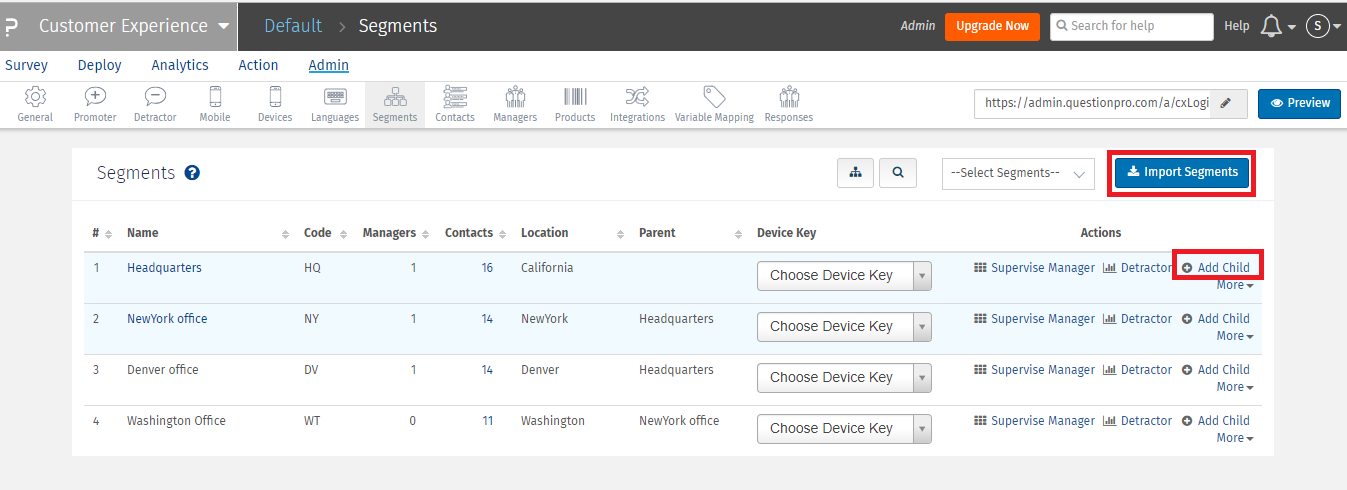Image resolution: width=1347 pixels, height=490 pixels.
Task: Expand More options for Denver office
Action: (1234, 387)
